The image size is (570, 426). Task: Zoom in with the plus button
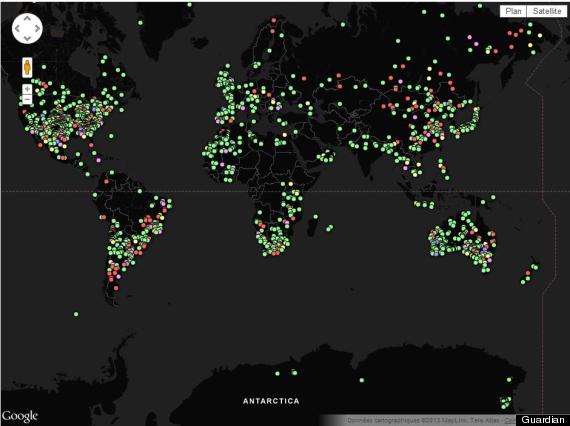(27, 89)
